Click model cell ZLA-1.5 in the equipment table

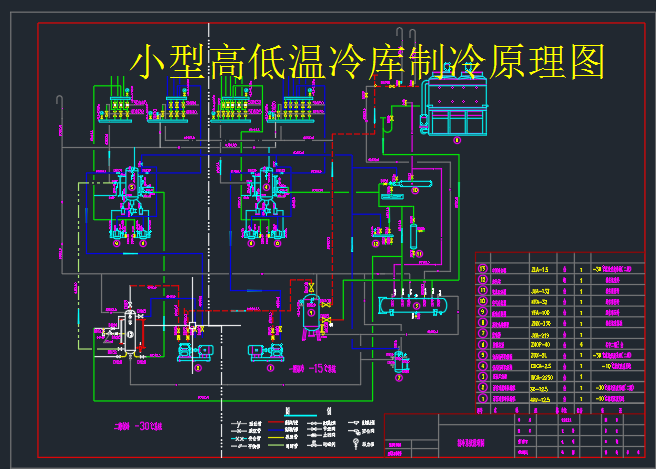[x=539, y=269]
